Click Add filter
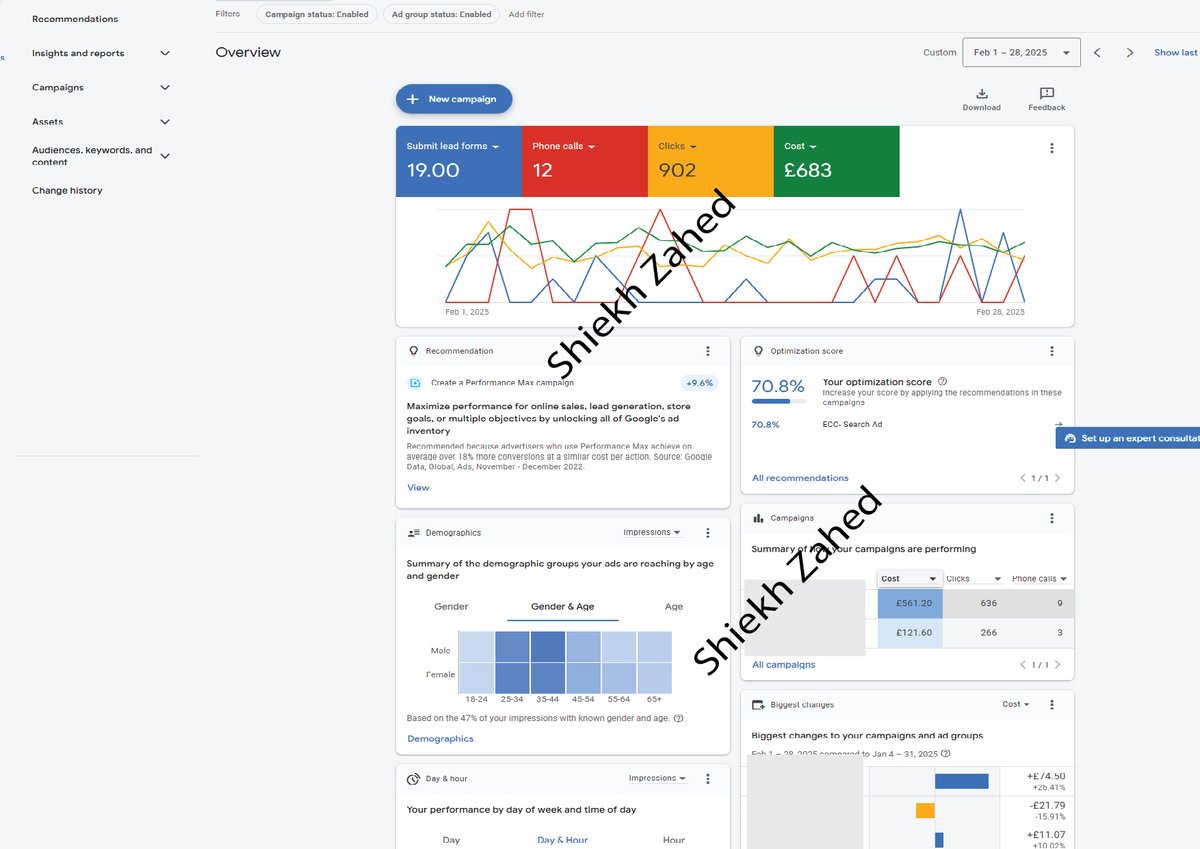This screenshot has width=1200, height=849. [526, 15]
